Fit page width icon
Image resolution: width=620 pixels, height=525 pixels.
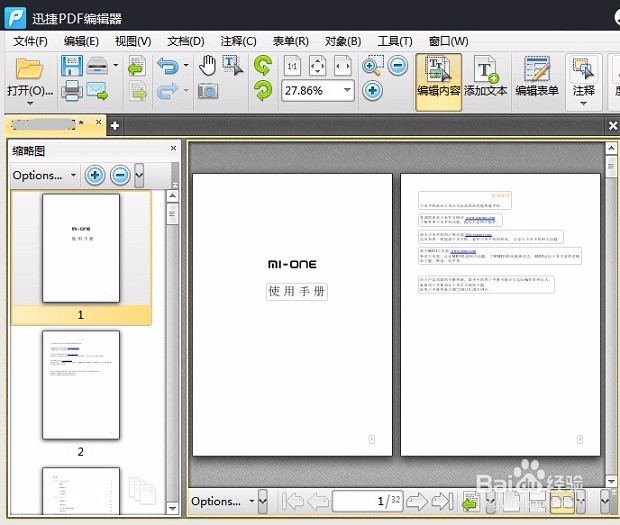(x=343, y=66)
